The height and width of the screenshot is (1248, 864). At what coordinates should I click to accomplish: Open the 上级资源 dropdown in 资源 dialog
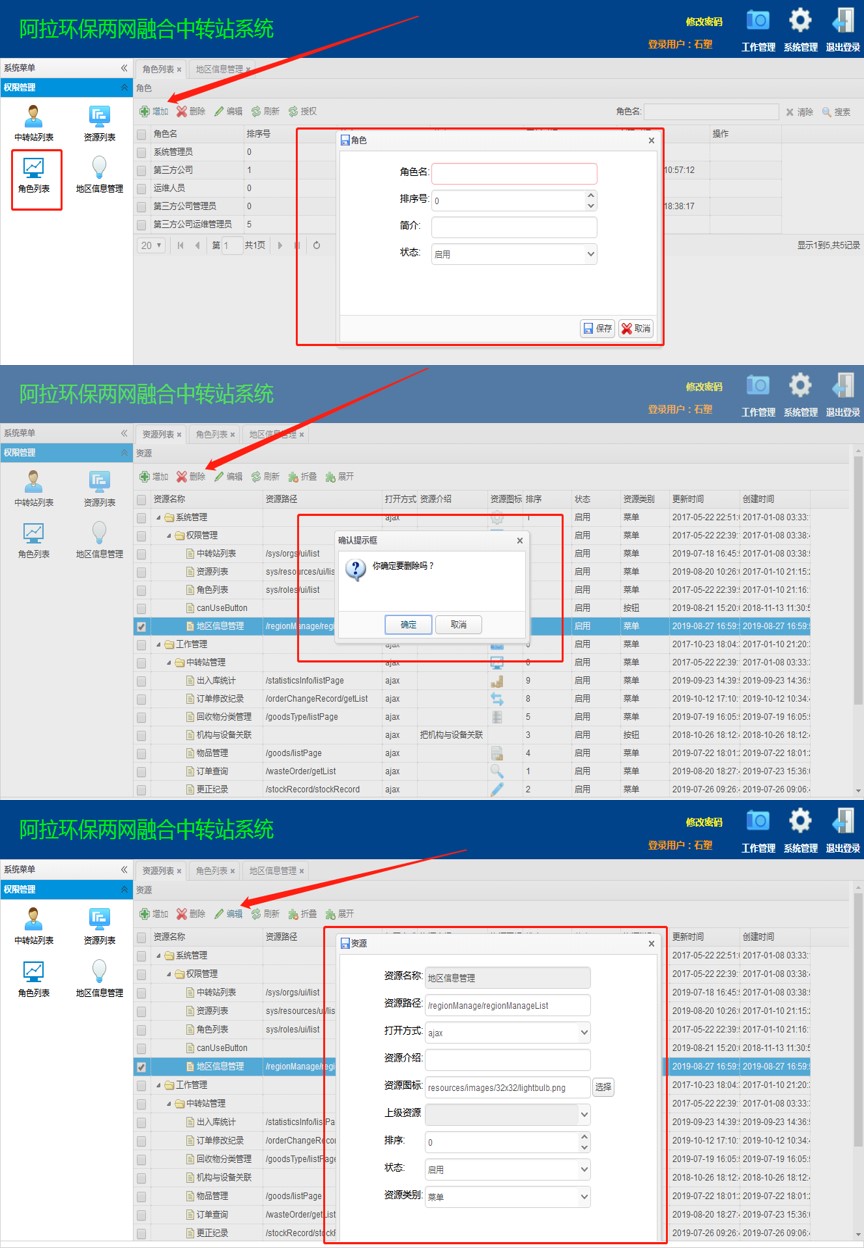583,1114
